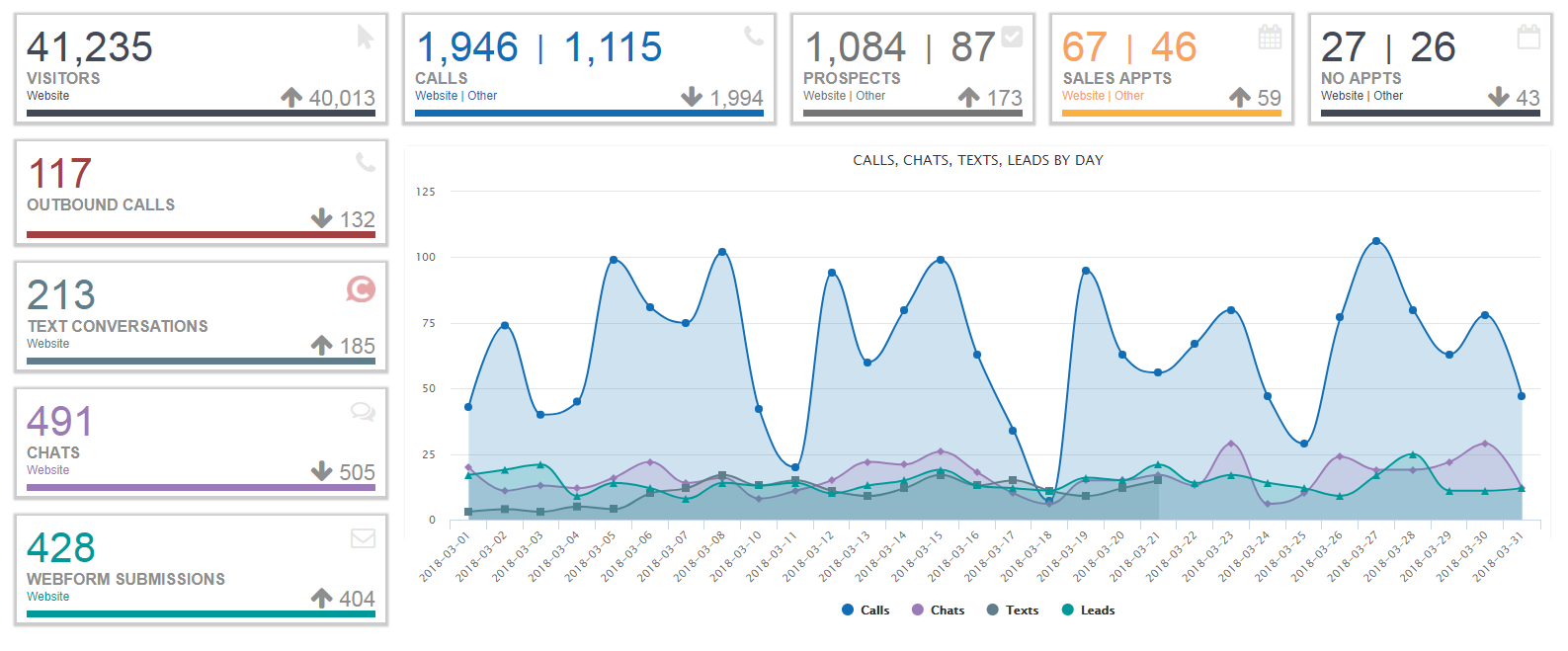
Task: Click the calendar icon in Sales Appts card
Action: tap(1270, 38)
